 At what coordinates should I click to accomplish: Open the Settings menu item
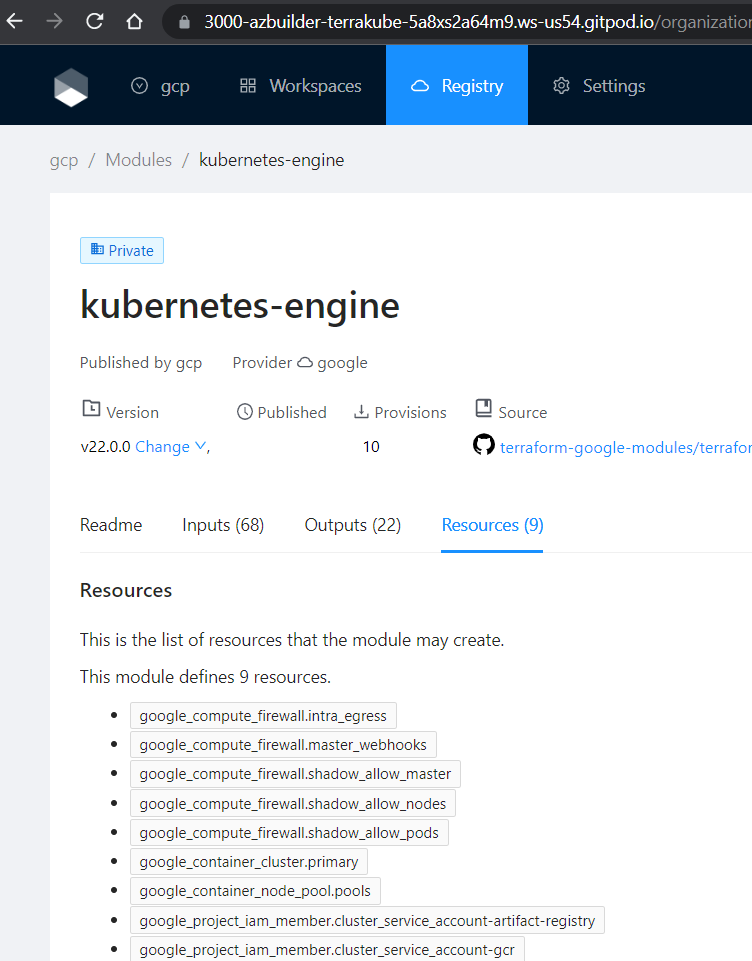point(599,86)
